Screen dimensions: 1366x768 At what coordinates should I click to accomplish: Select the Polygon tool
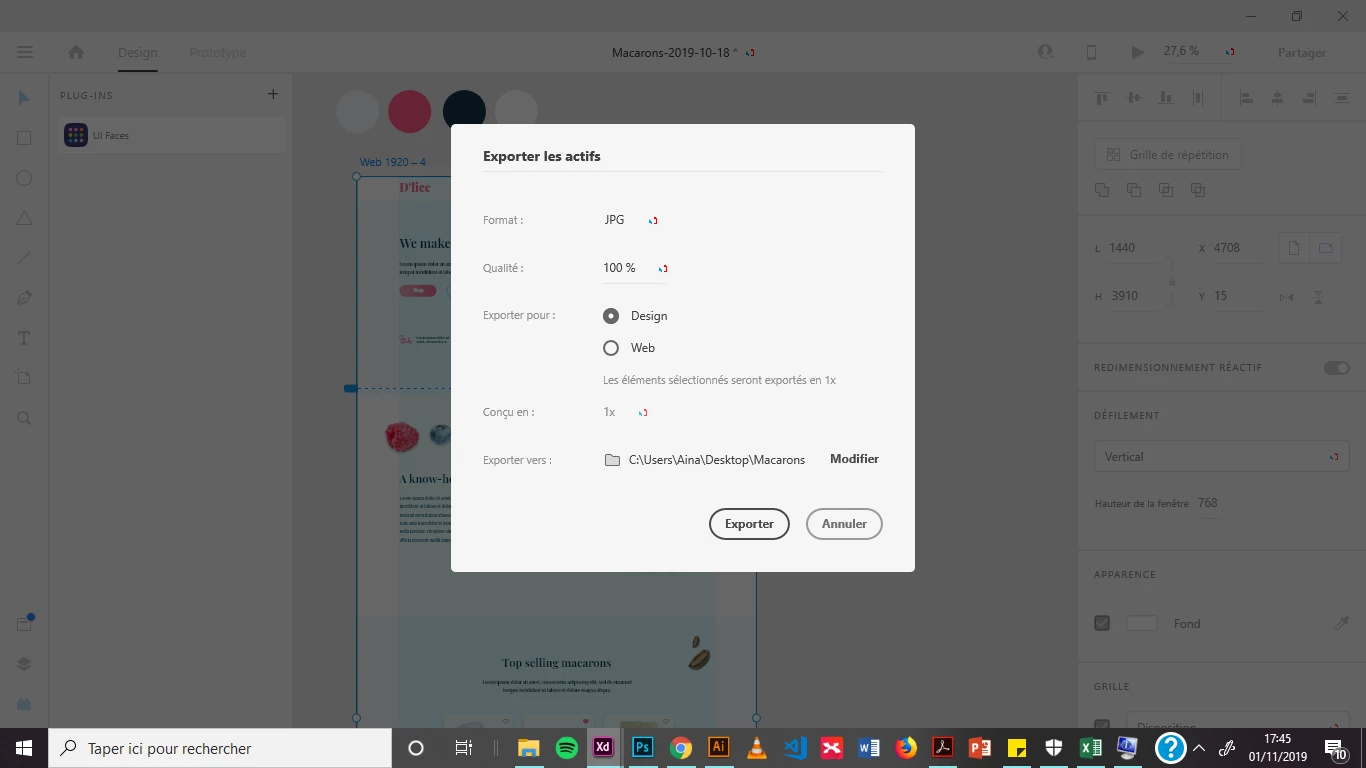coord(25,218)
